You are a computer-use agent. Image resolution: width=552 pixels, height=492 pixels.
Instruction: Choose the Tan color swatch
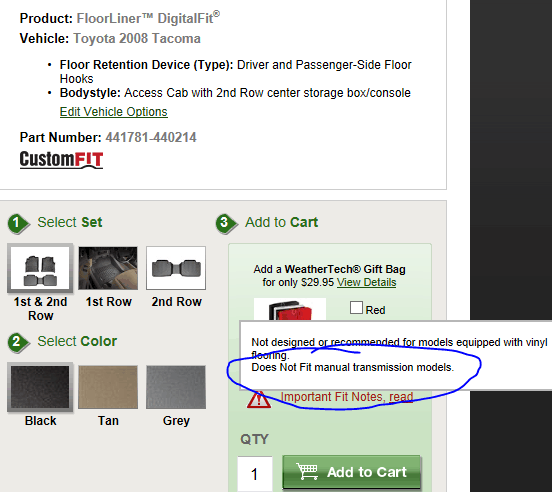[x=108, y=387]
